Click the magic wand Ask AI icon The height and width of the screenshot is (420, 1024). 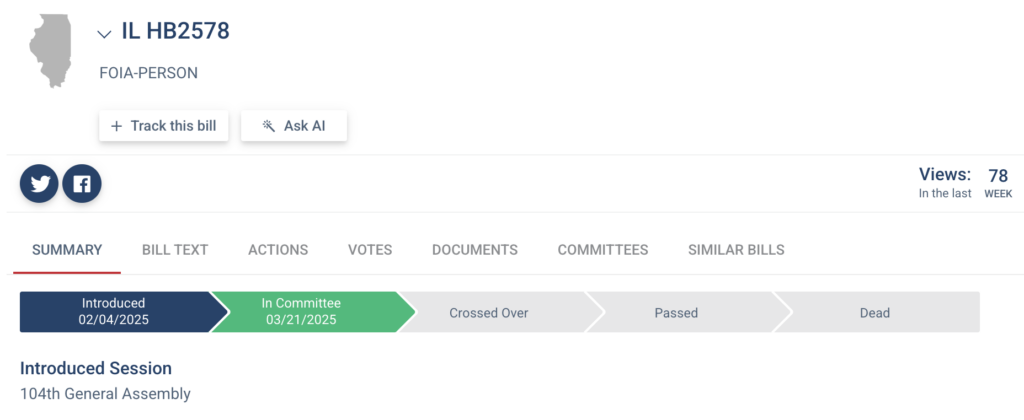pyautogui.click(x=268, y=126)
